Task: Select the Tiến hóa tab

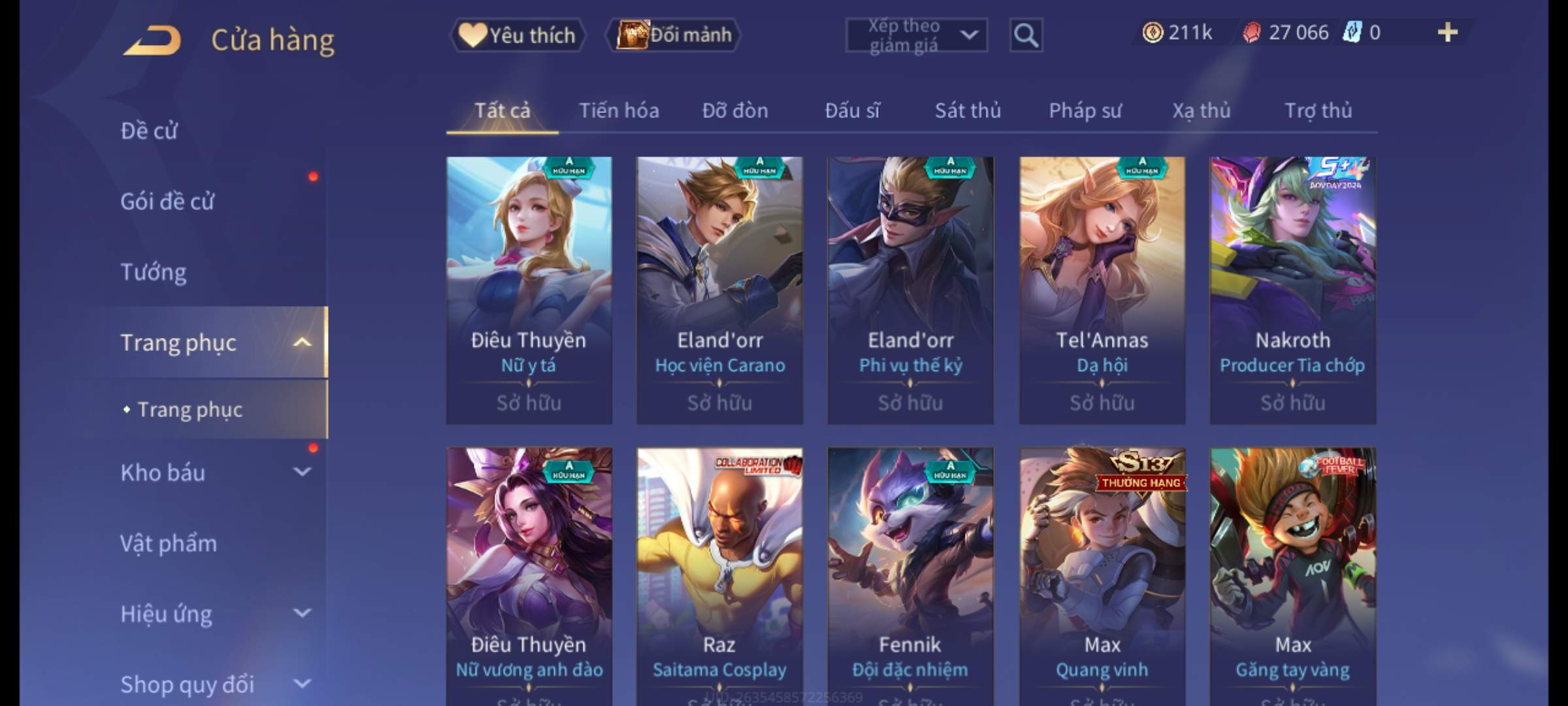Action: (x=619, y=110)
